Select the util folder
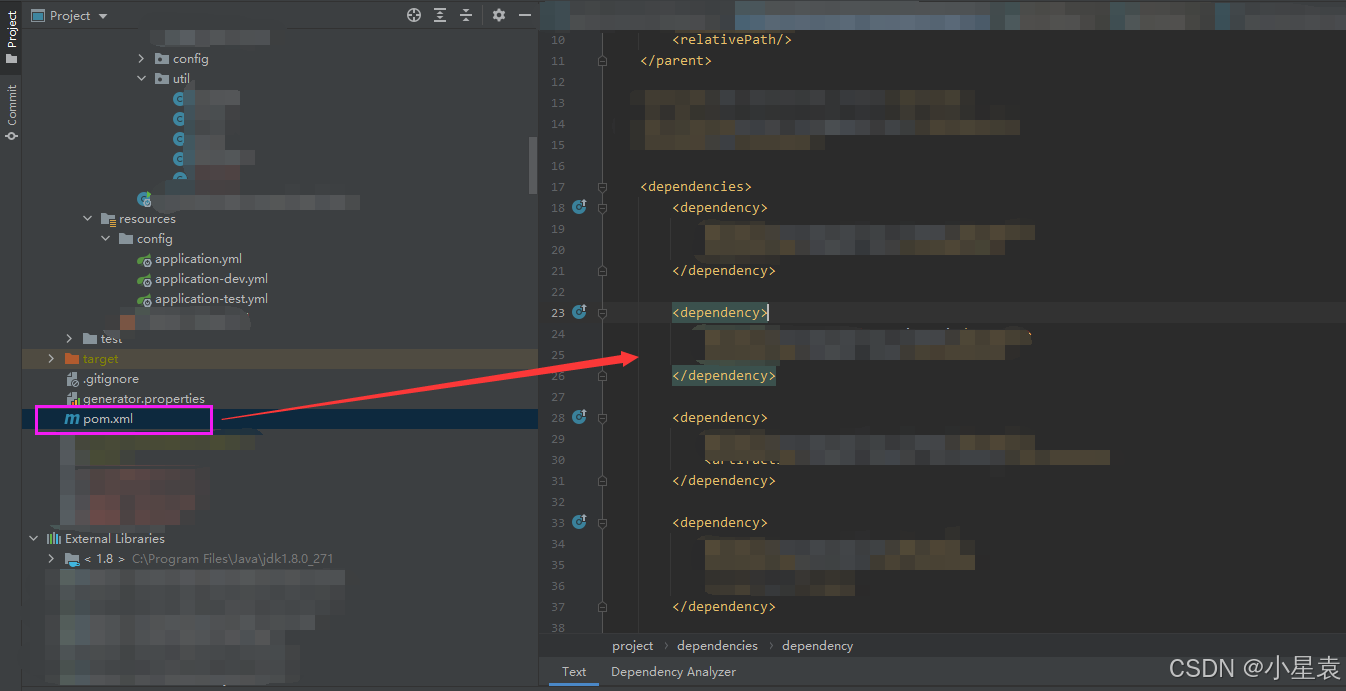The height and width of the screenshot is (691, 1346). (181, 79)
